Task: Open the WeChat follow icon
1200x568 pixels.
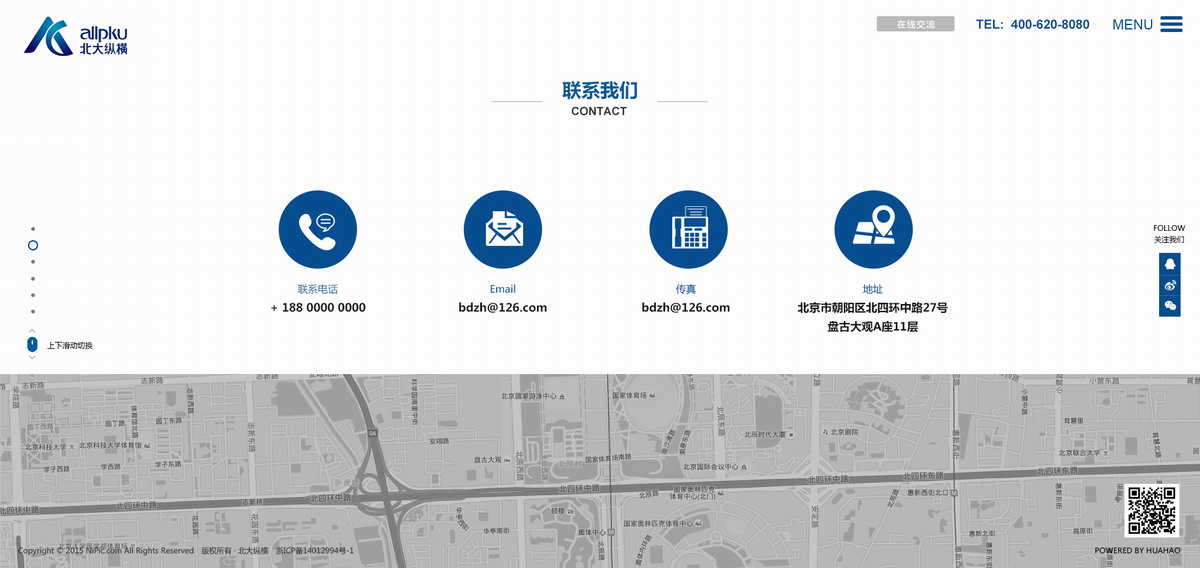Action: click(x=1169, y=306)
